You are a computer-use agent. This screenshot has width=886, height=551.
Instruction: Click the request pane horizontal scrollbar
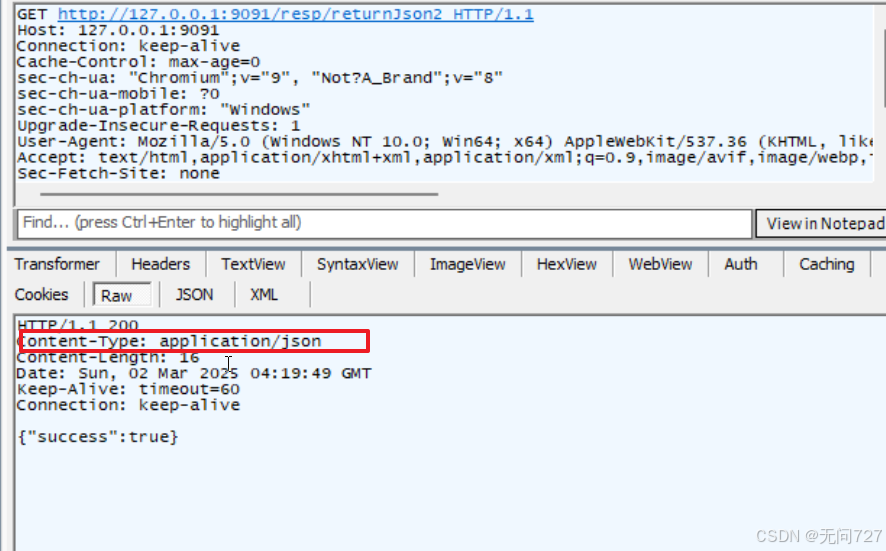coord(239,194)
